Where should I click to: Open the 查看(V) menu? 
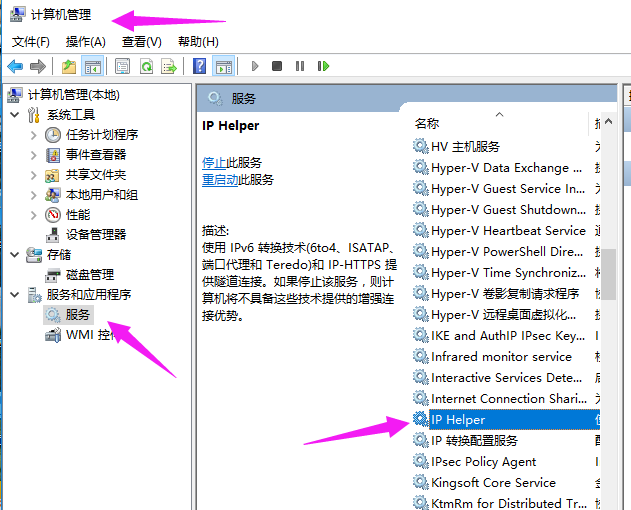141,41
